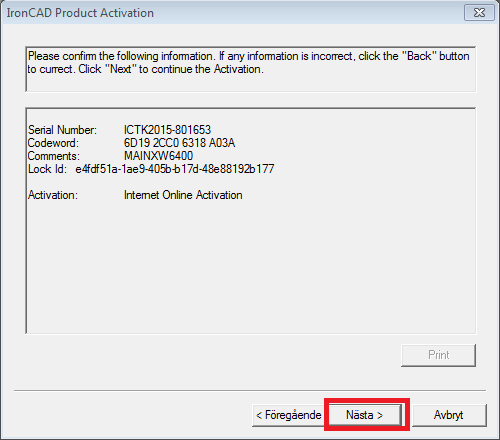Click the IronCAD Product Activation title
Image resolution: width=500 pixels, height=440 pixels.
click(80, 13)
